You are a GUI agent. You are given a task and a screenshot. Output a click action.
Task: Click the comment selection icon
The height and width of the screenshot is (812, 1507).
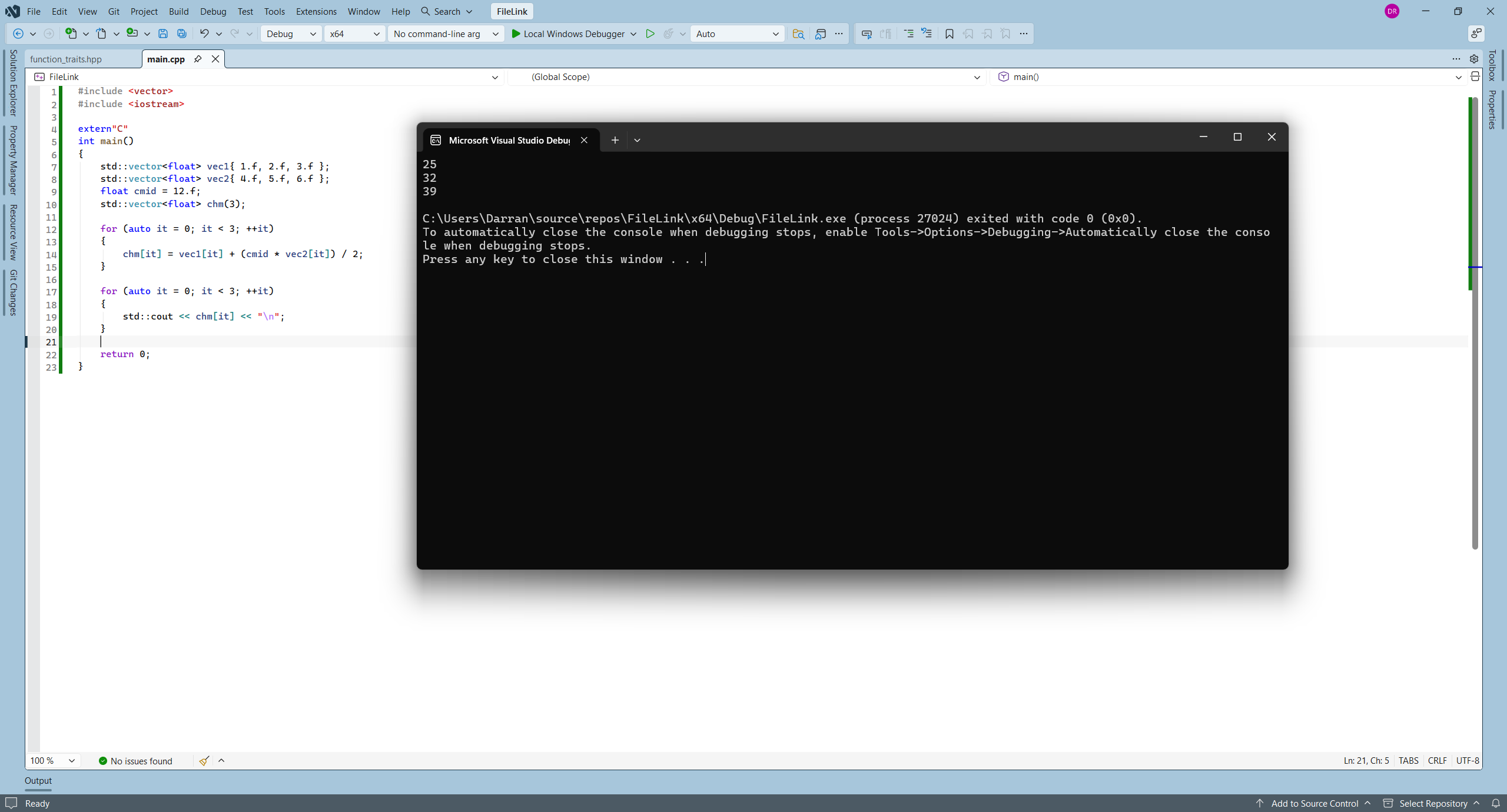[x=867, y=34]
